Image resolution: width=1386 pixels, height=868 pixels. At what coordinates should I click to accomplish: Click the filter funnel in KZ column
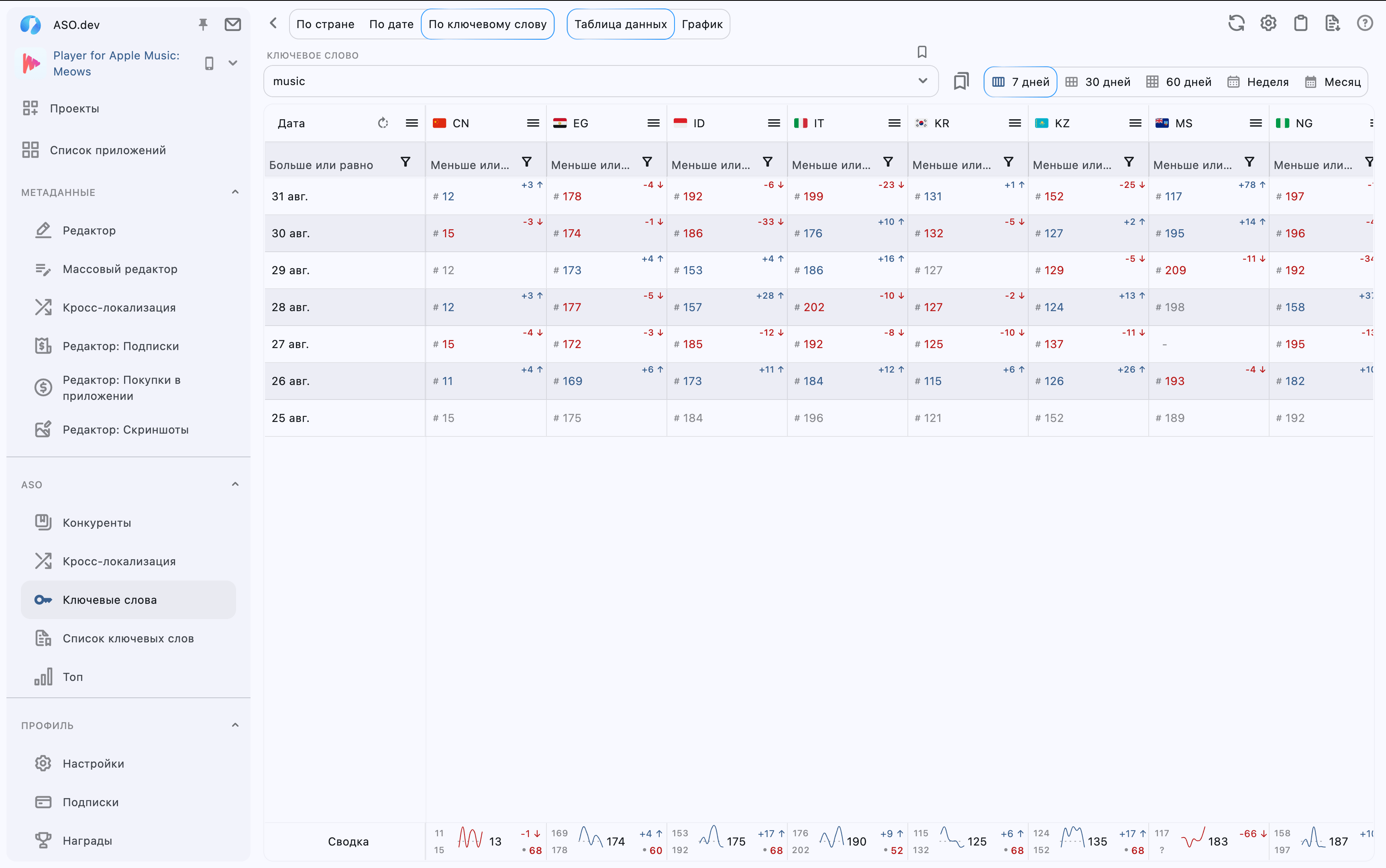click(x=1129, y=163)
